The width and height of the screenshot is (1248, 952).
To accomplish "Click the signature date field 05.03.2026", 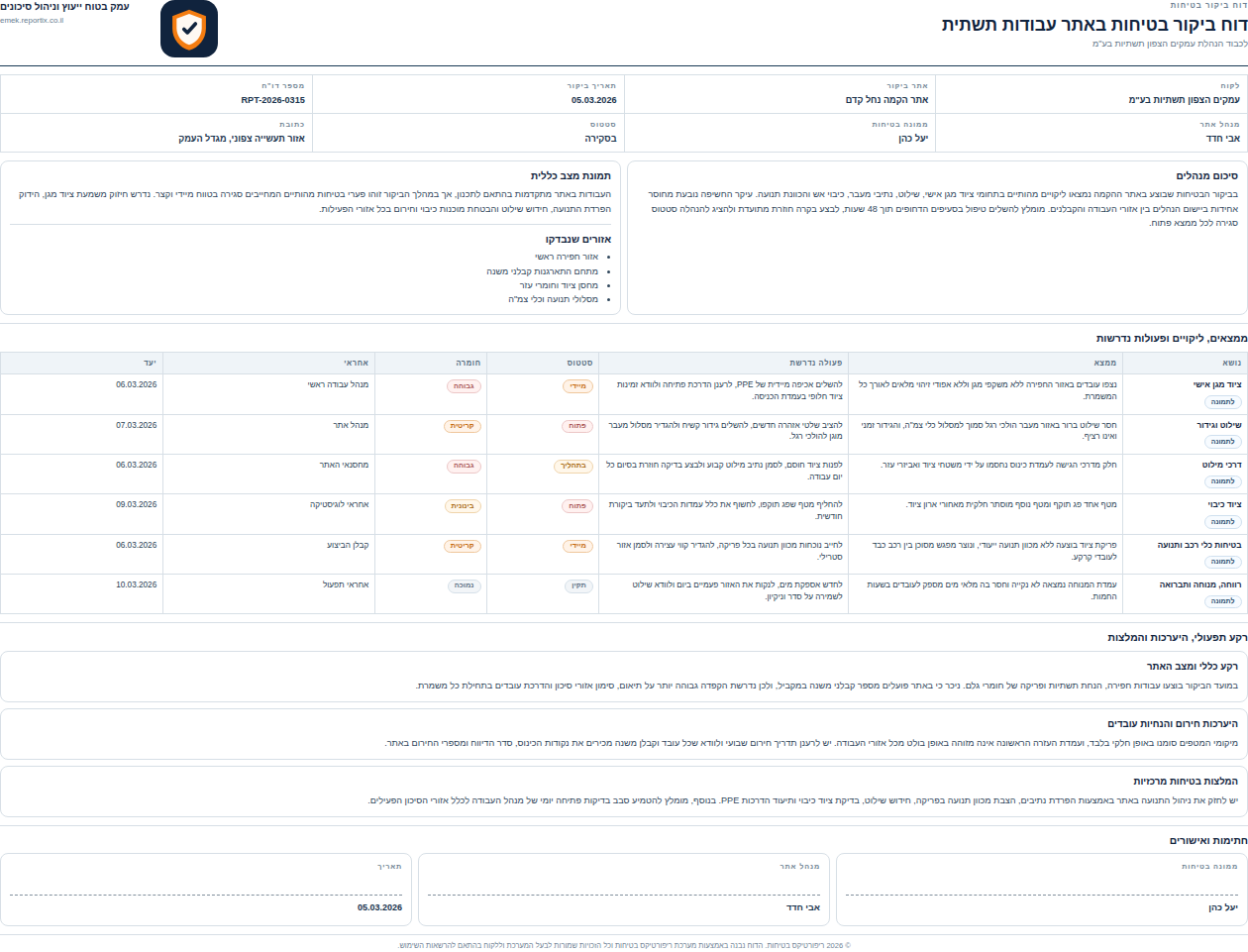I will click(x=206, y=895).
